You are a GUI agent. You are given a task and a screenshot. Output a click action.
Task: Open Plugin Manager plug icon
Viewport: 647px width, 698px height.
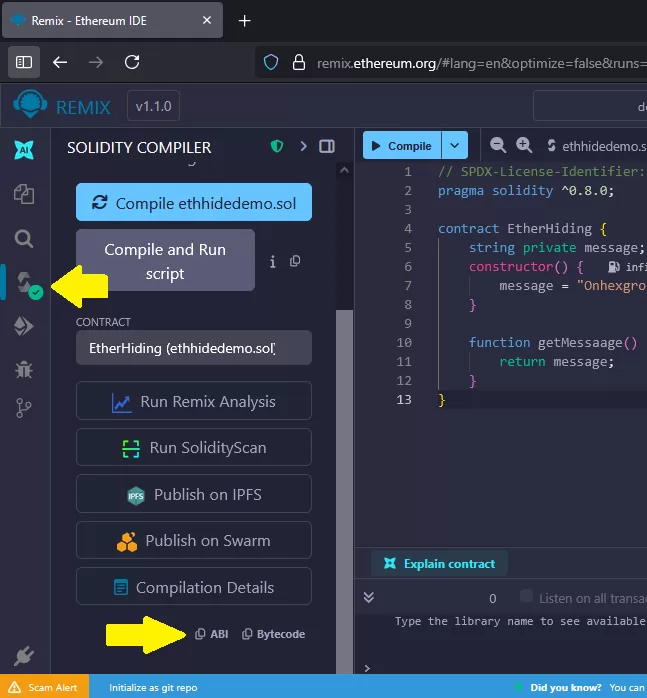[x=23, y=656]
